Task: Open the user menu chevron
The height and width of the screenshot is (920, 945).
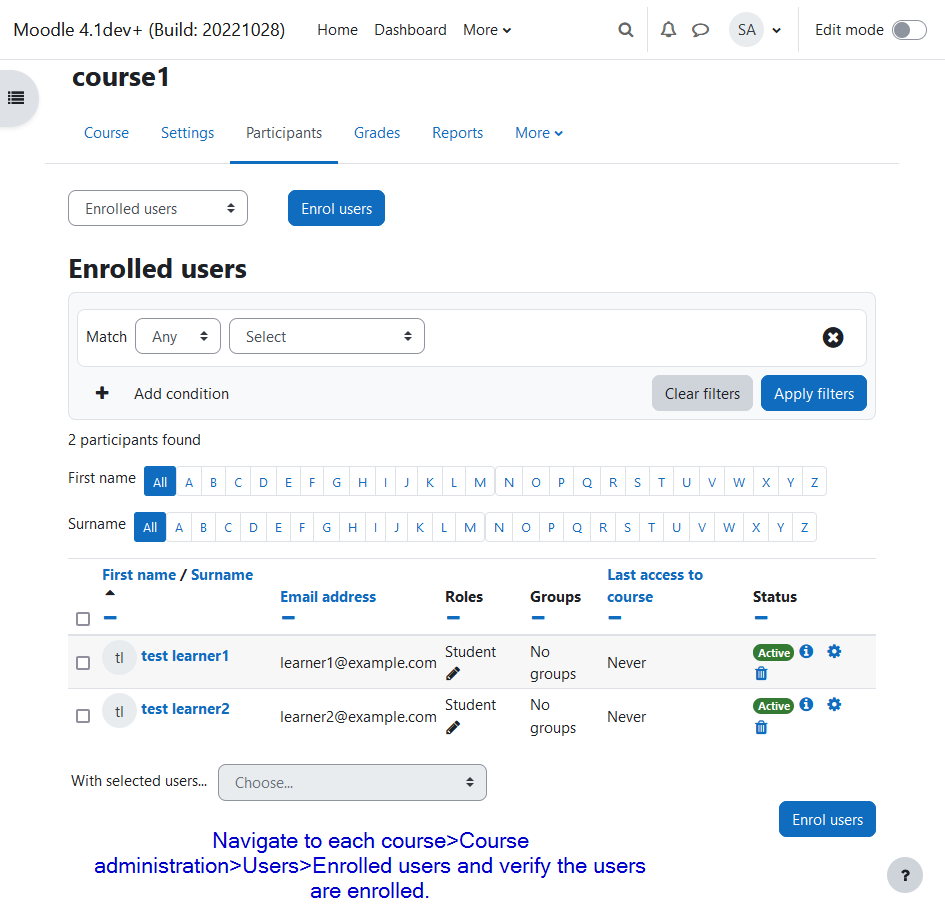Action: point(776,30)
